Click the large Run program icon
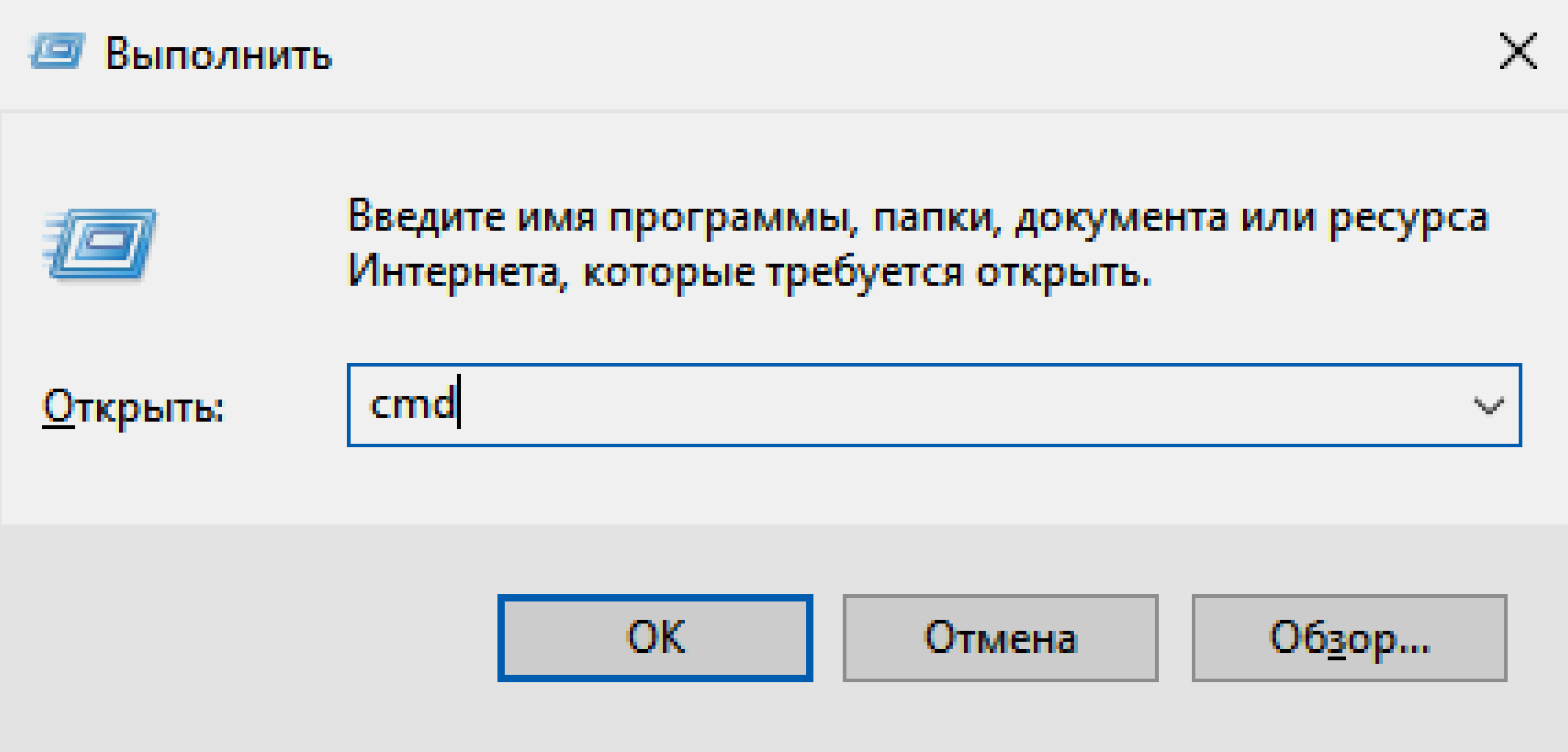Viewport: 1568px width, 752px height. point(100,244)
